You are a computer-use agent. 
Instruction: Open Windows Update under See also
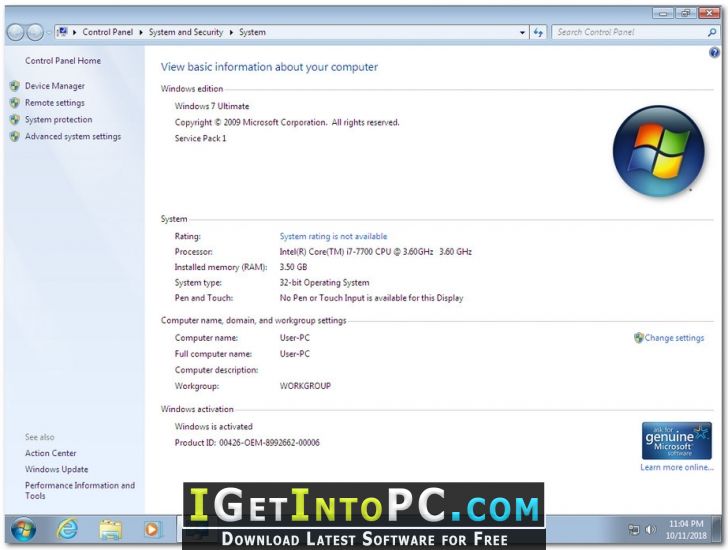[56, 469]
